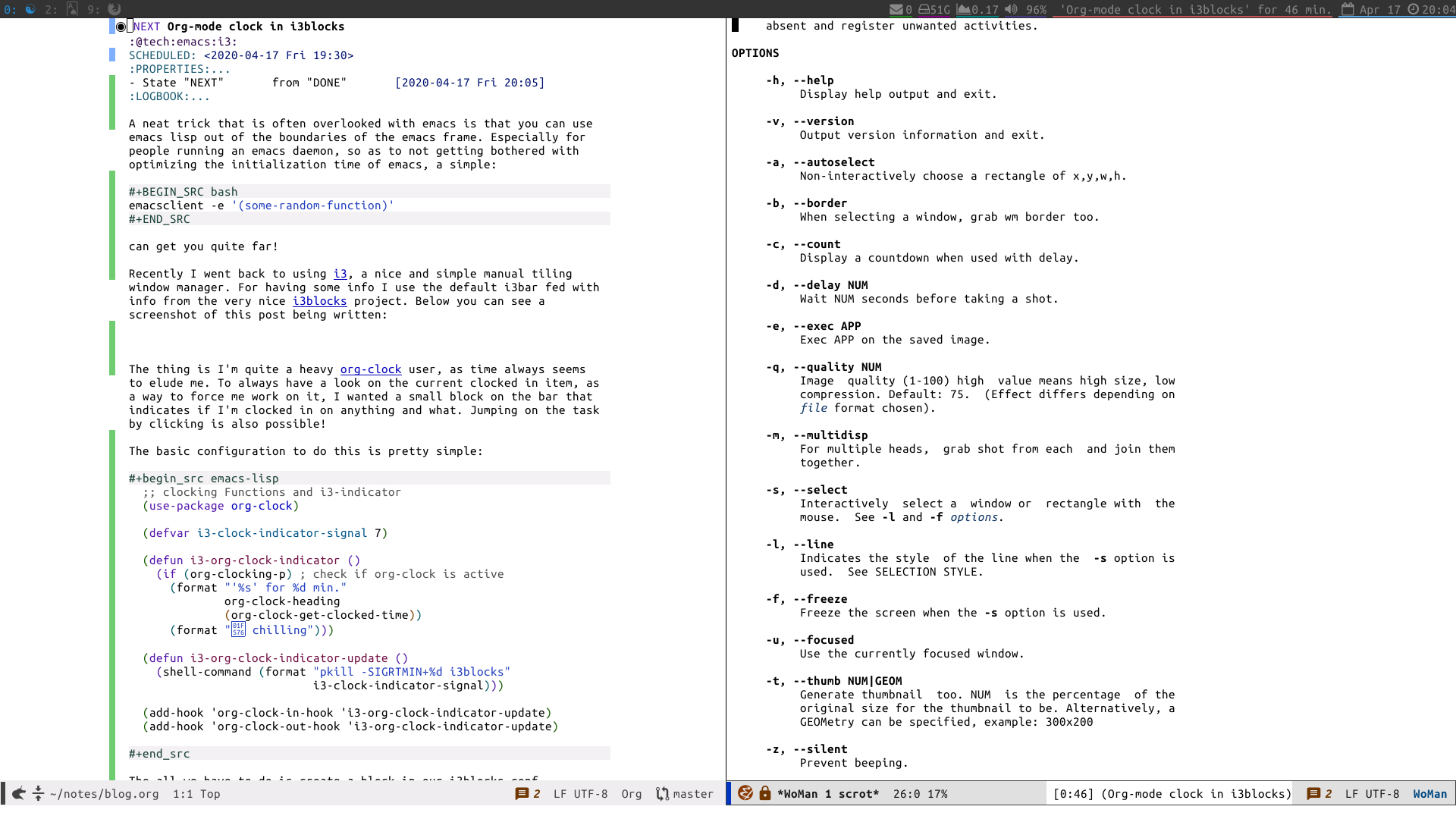Click the volume speaker icon
The width and height of the screenshot is (1456, 819).
(x=1011, y=9)
